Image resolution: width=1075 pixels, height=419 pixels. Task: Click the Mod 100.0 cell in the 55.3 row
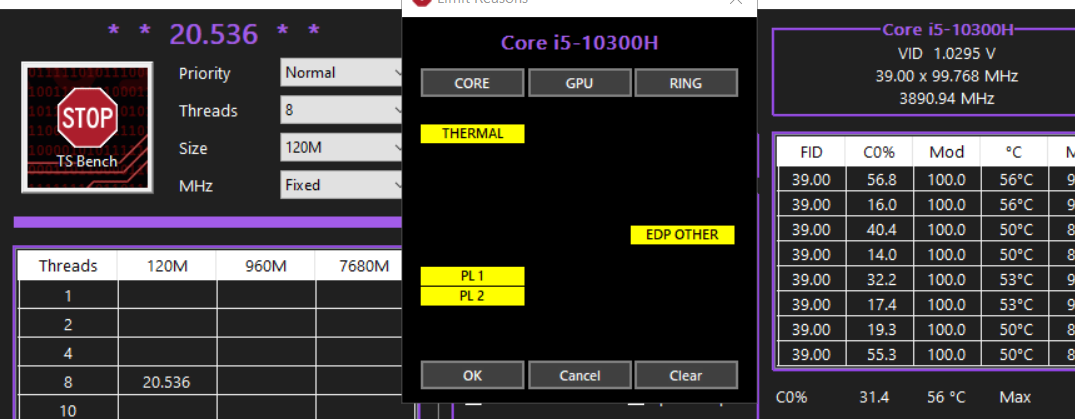coord(947,355)
